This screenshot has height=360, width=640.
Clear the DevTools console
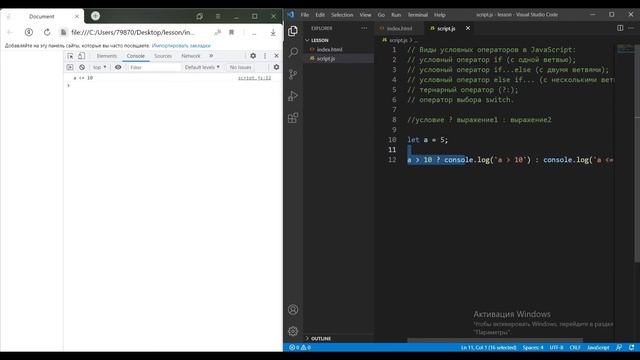[x=82, y=67]
